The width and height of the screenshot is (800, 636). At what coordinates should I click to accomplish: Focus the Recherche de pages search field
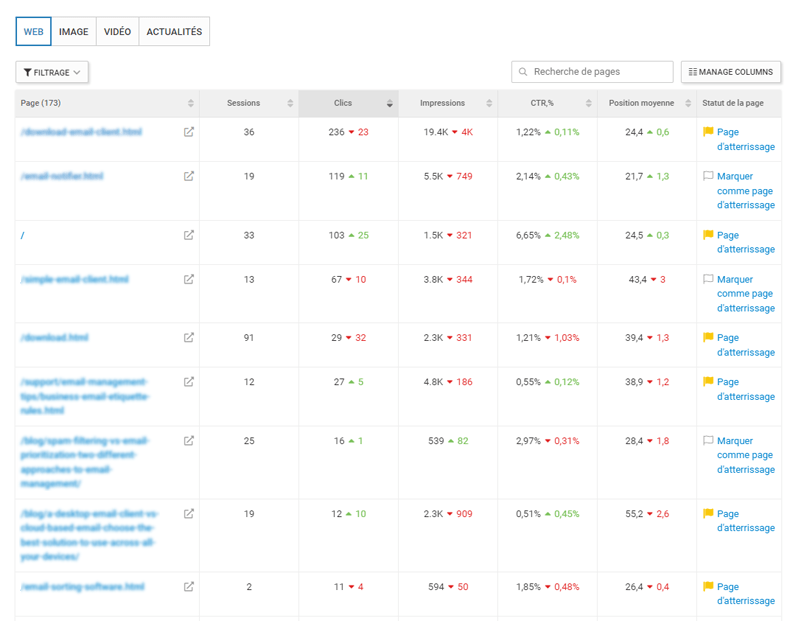(600, 72)
